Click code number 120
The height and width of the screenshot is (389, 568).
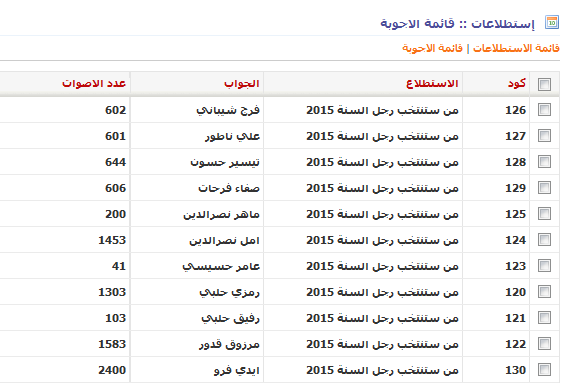(x=515, y=292)
